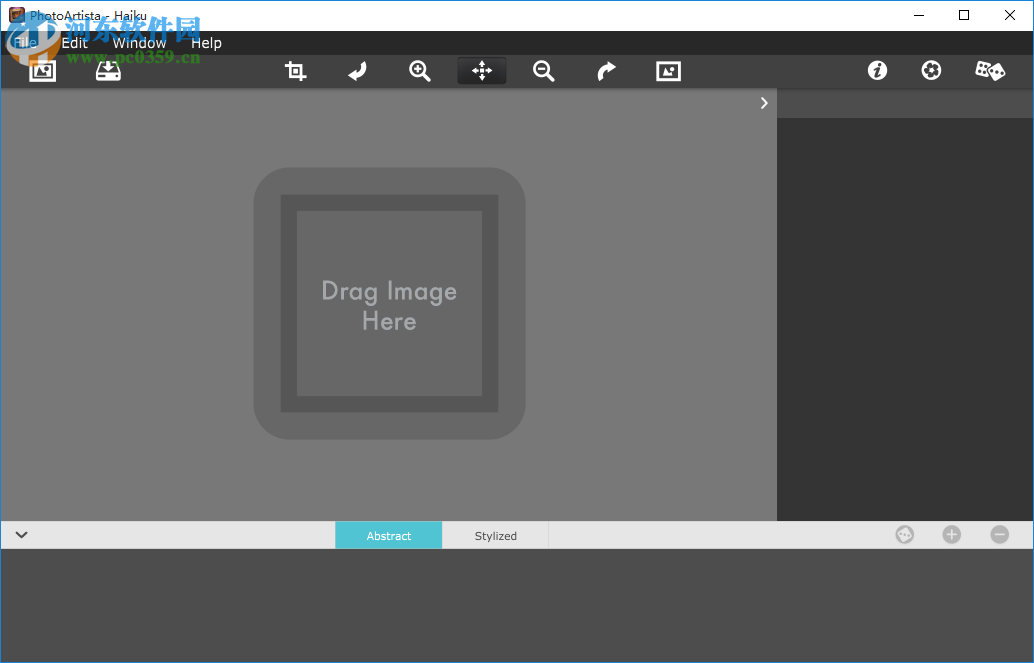Viewport: 1034px width, 663px height.
Task: Click the Drag Image Here placeholder
Action: (x=389, y=304)
